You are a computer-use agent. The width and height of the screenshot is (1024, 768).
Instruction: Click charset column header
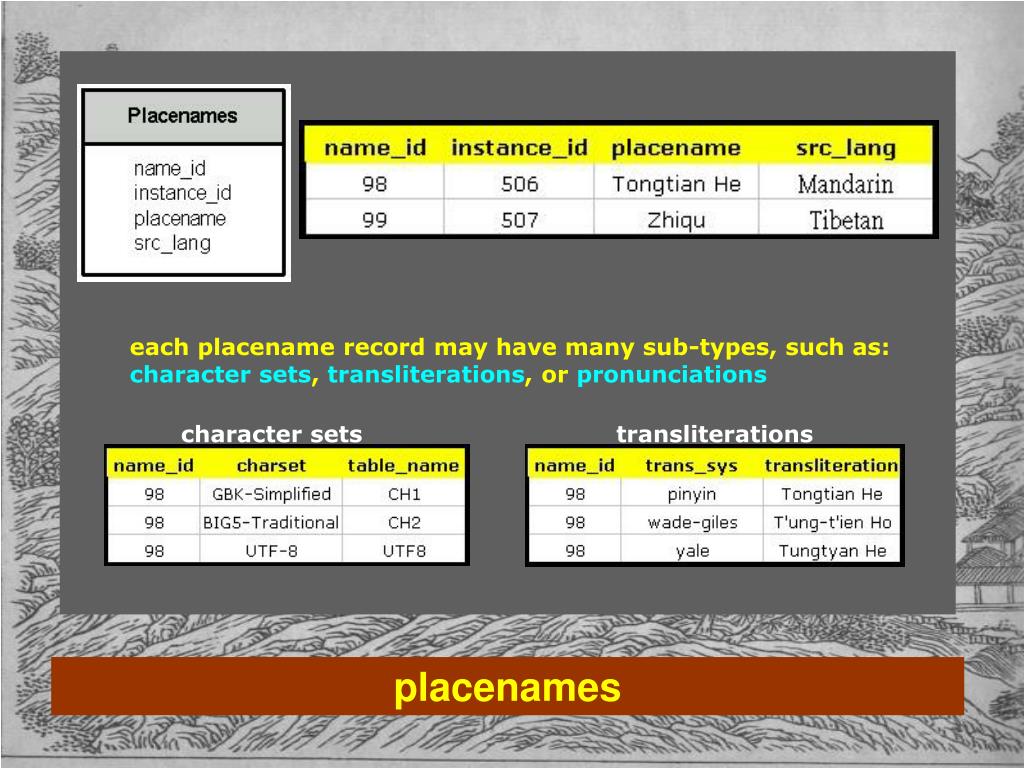271,465
